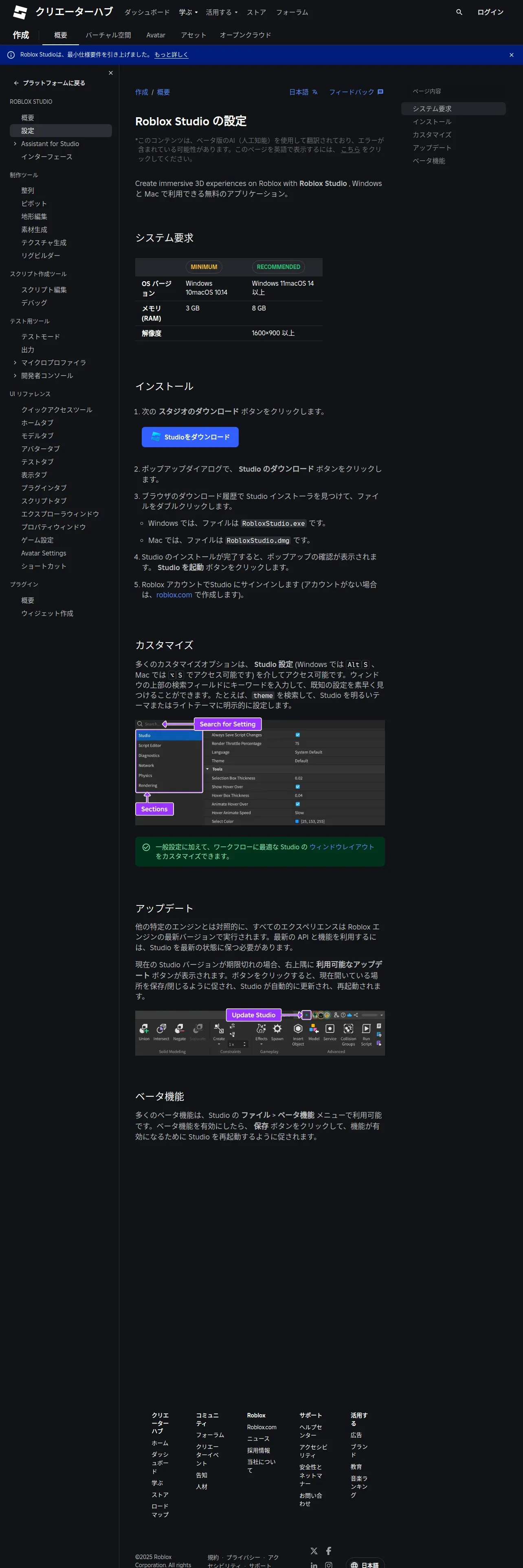Follow the ウィンドウレイアウト link

(341, 847)
